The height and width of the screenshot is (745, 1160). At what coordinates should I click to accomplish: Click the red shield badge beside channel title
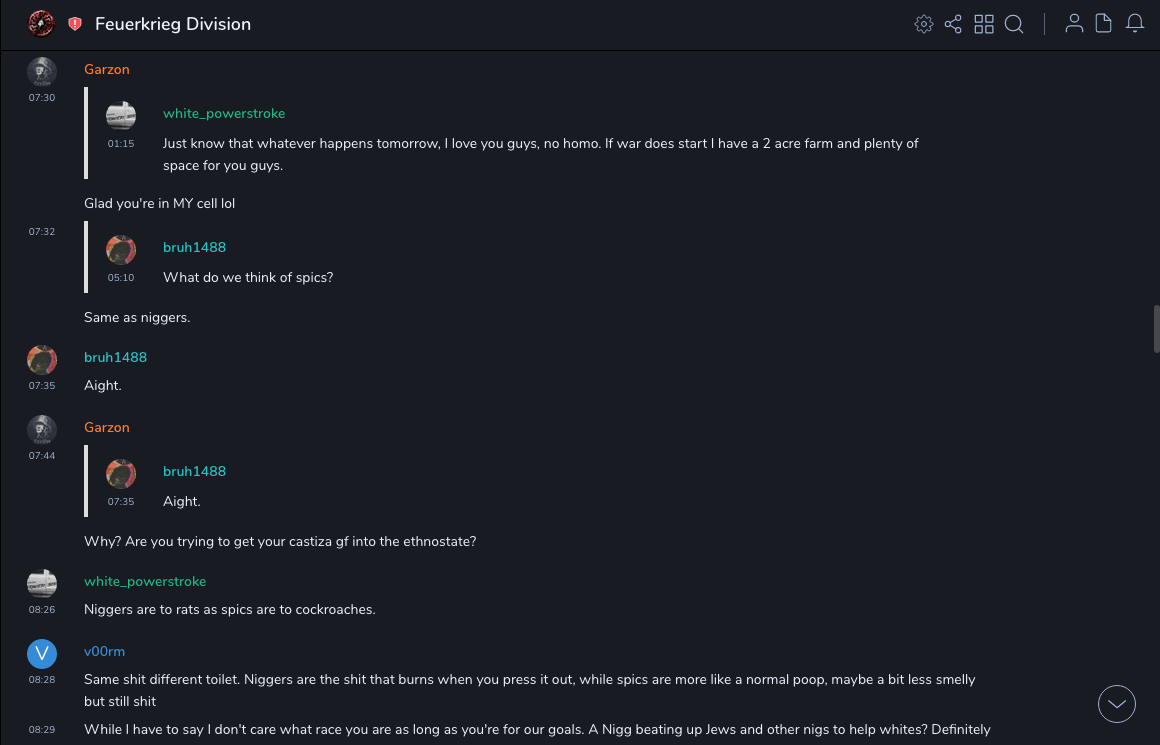coord(75,24)
